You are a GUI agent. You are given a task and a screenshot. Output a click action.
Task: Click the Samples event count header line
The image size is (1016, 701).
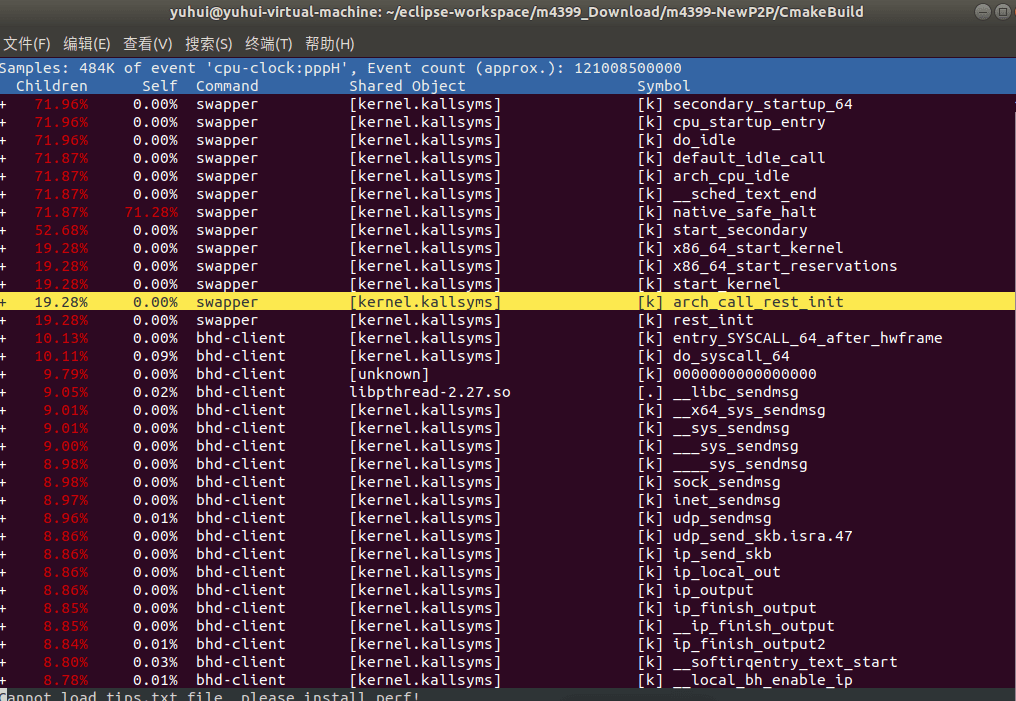point(341,68)
